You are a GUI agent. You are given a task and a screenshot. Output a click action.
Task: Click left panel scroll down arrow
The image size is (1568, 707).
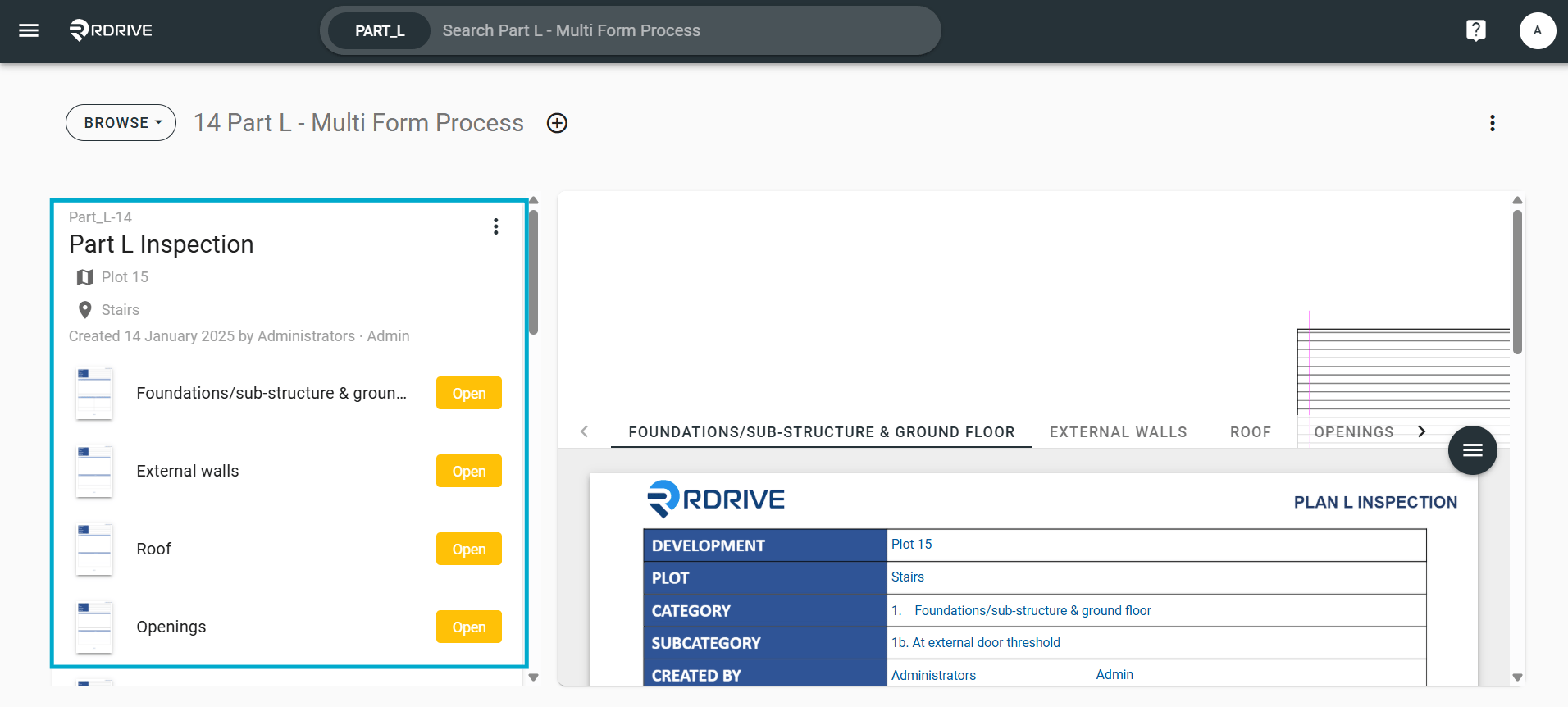point(533,677)
